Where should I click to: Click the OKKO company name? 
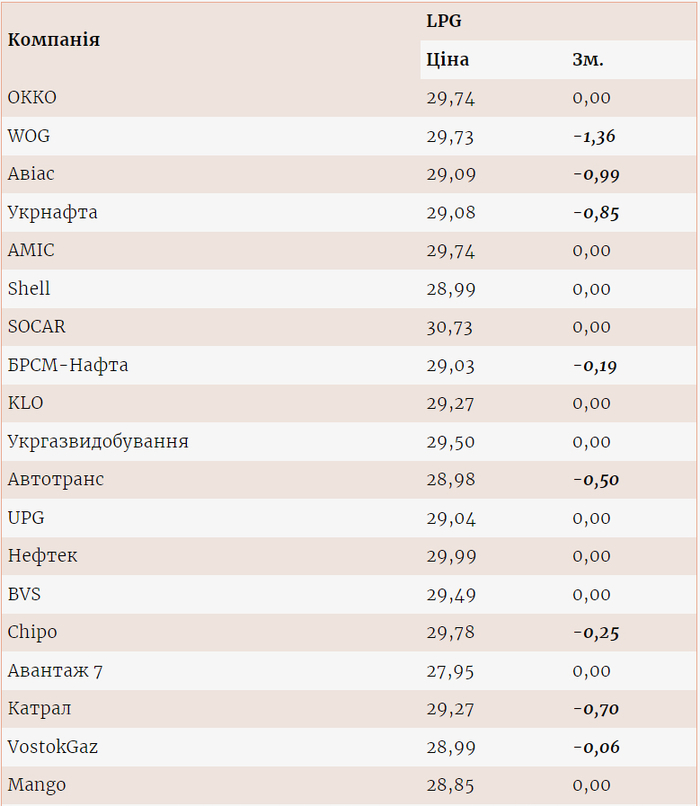[32, 98]
